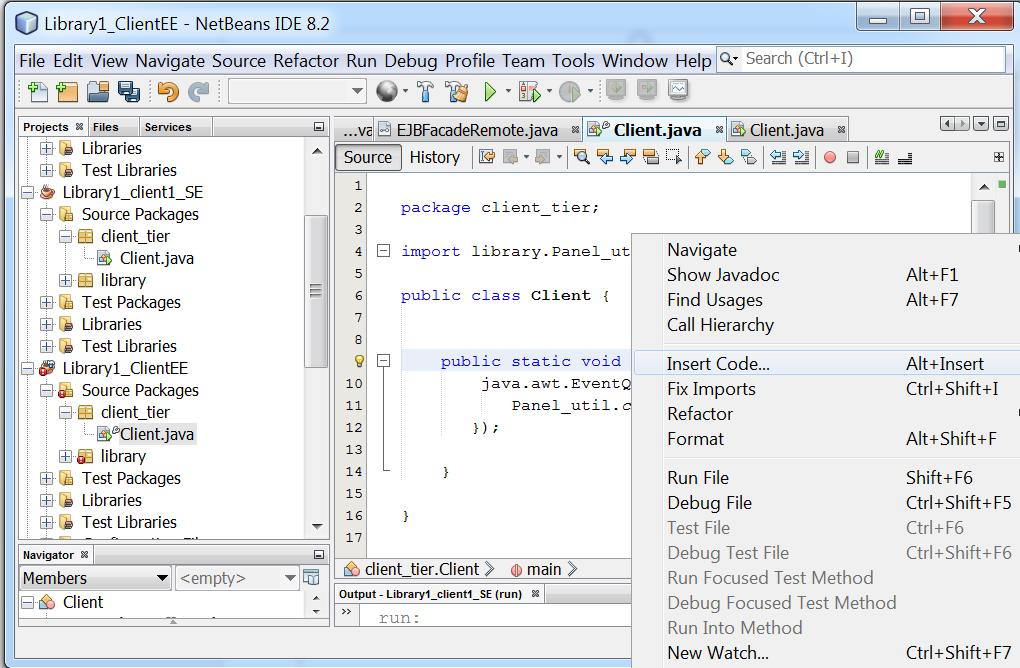Screen dimensions: 1020x668
Task: Collapse the import code fold at line 4
Action: [x=384, y=251]
